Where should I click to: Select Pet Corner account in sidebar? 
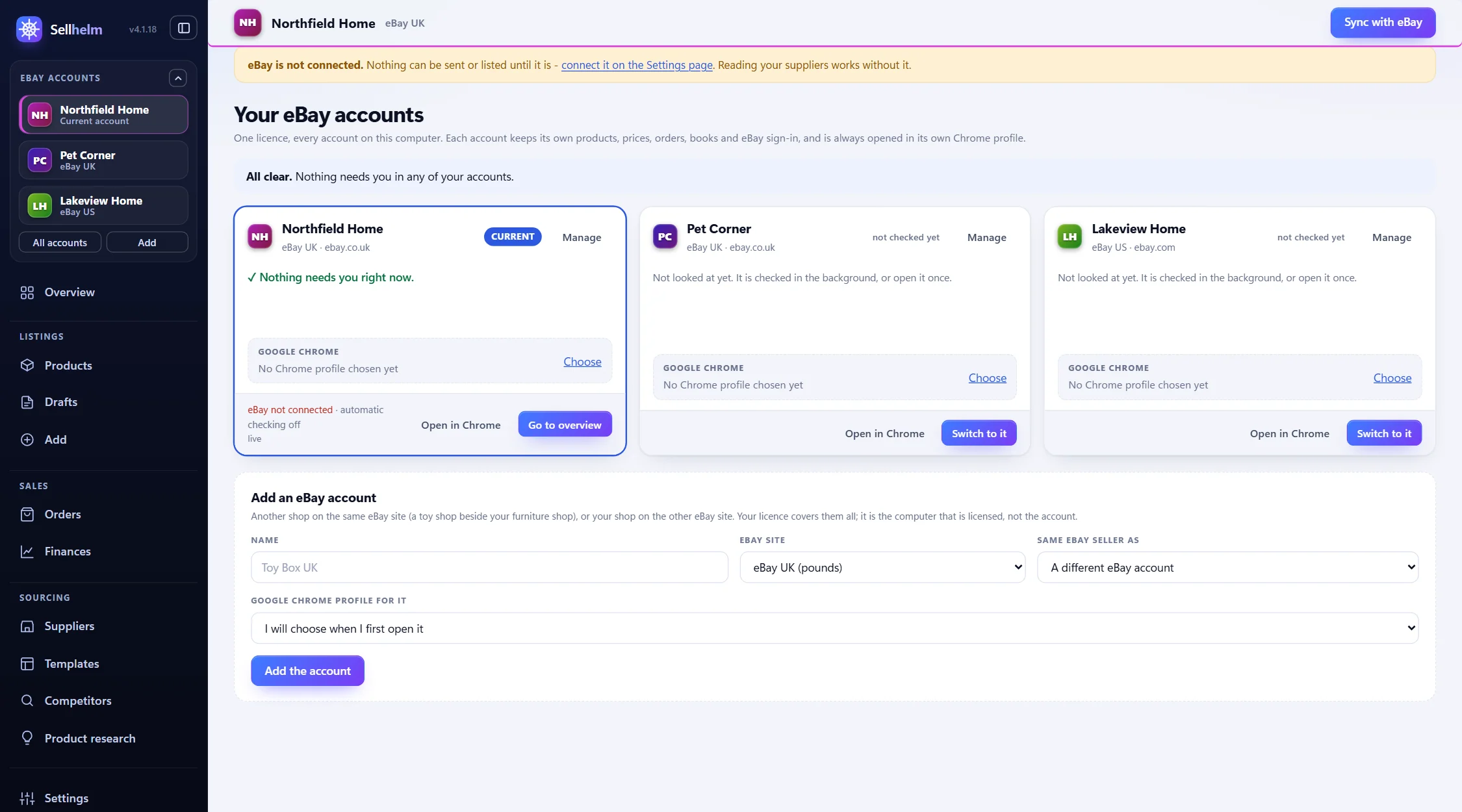click(103, 160)
